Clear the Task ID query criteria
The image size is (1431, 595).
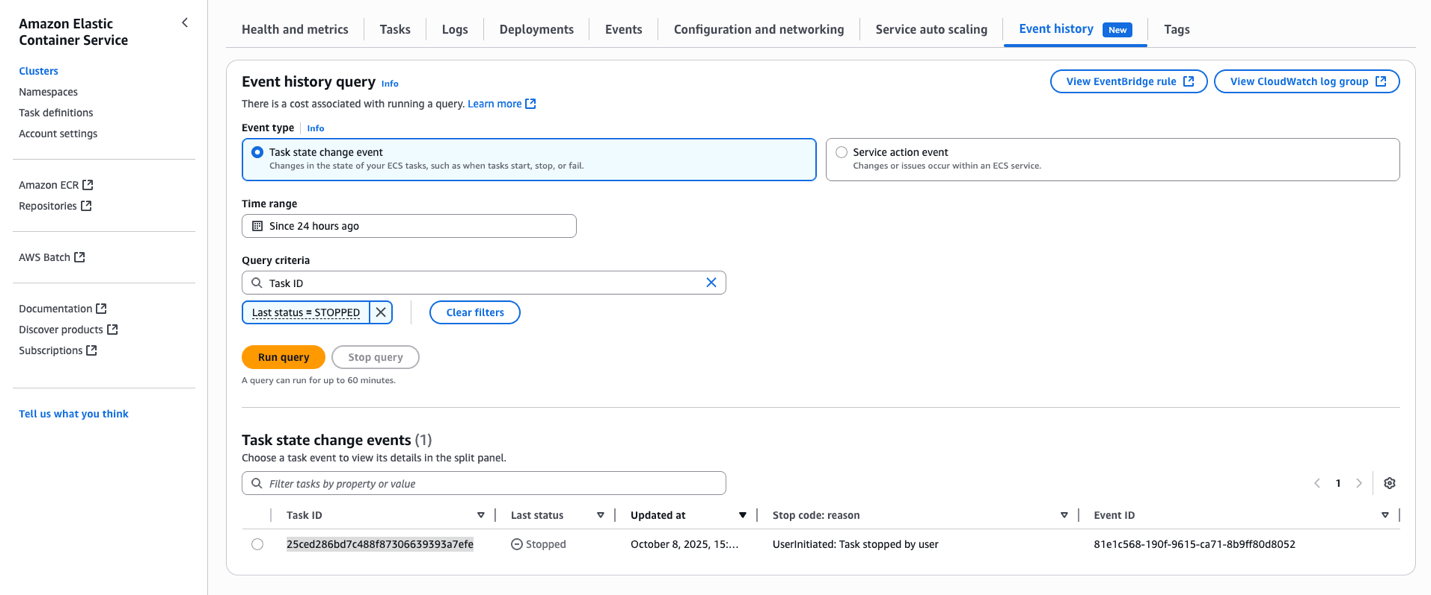[x=711, y=282]
